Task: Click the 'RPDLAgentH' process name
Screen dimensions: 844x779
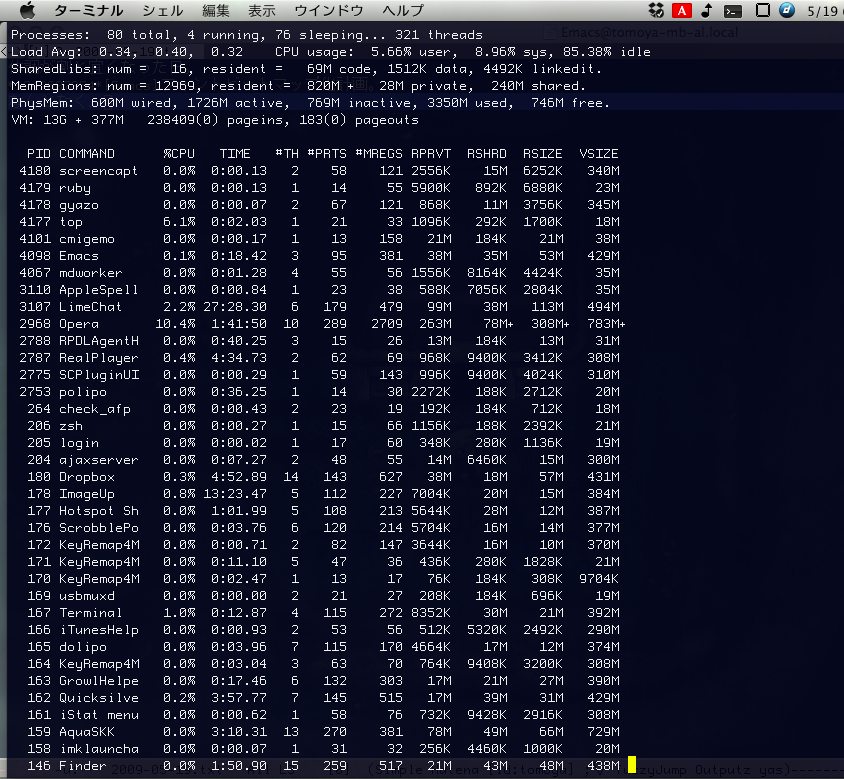Action: pyautogui.click(x=99, y=341)
